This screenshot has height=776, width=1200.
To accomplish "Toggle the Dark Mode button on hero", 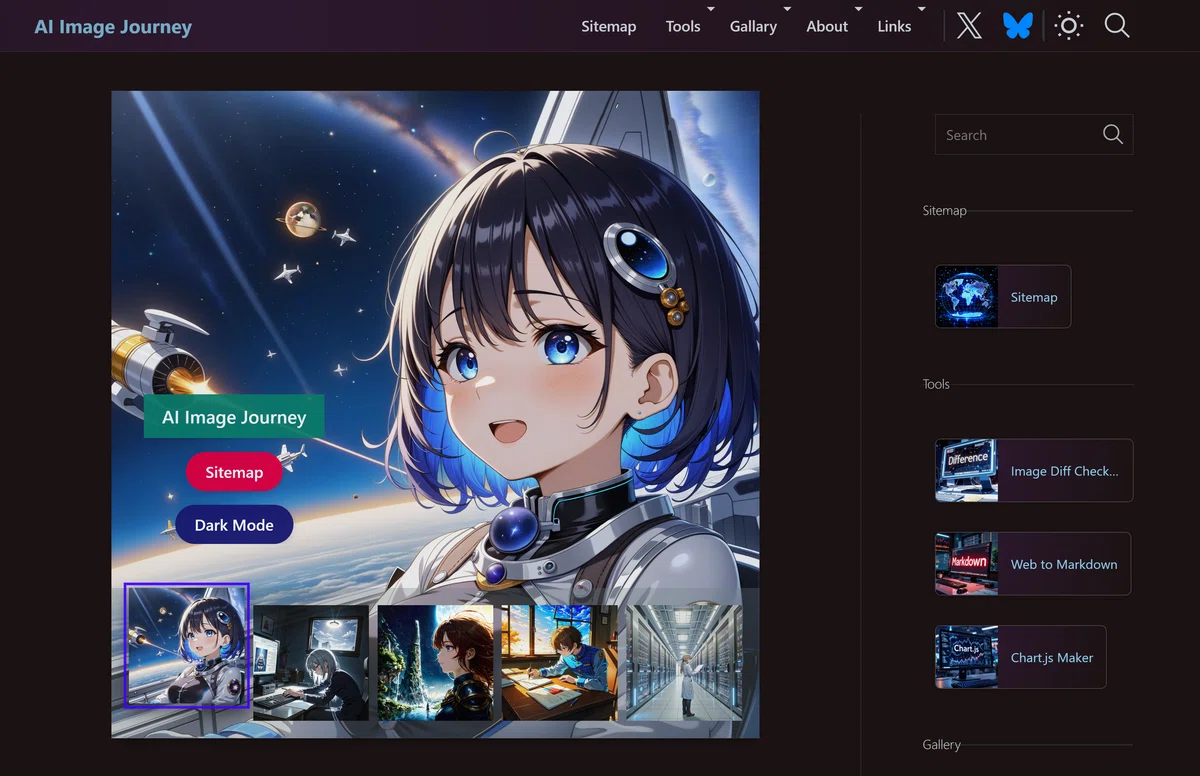I will (234, 525).
